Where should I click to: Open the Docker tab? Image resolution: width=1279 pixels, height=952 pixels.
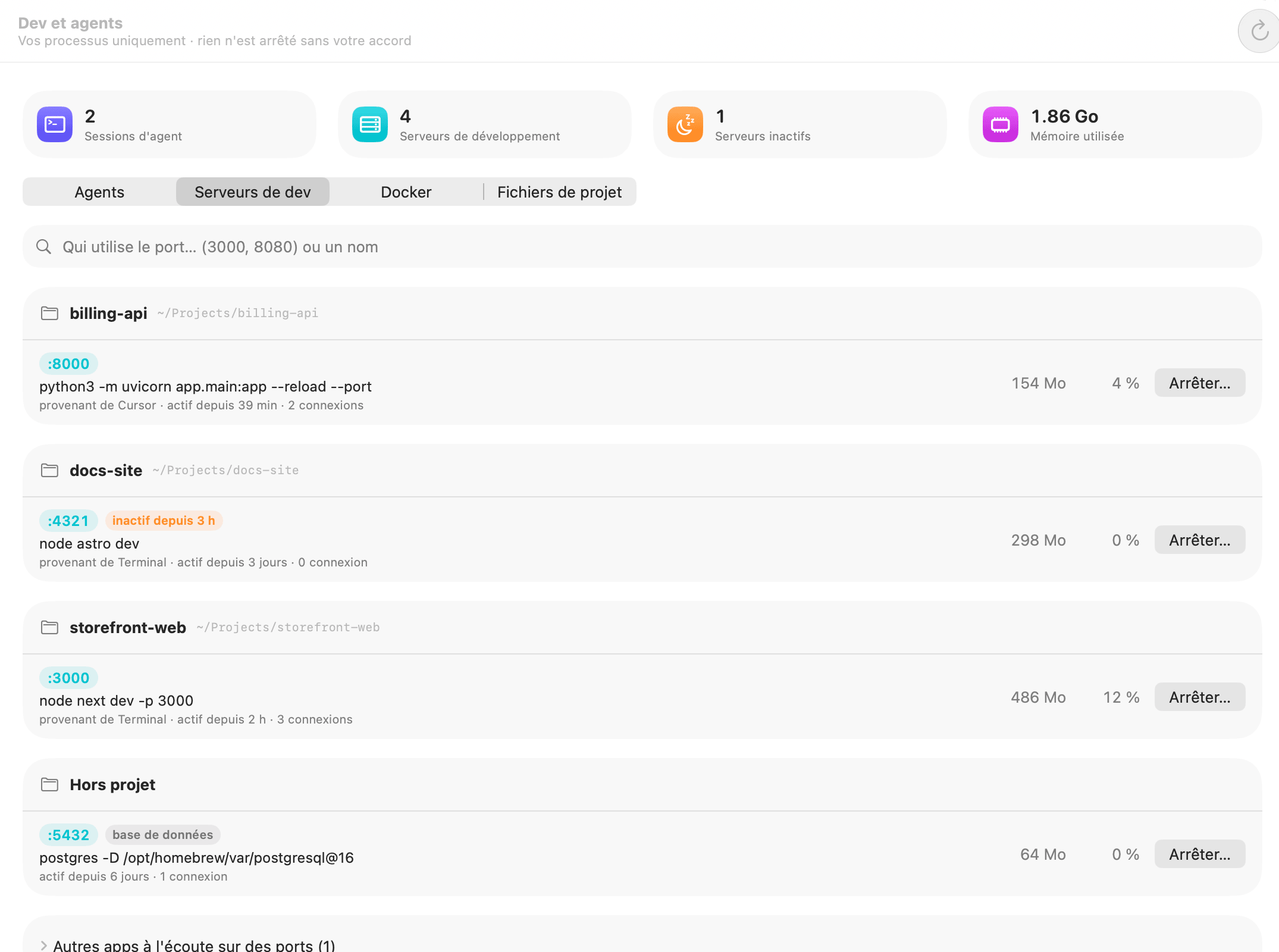point(406,192)
